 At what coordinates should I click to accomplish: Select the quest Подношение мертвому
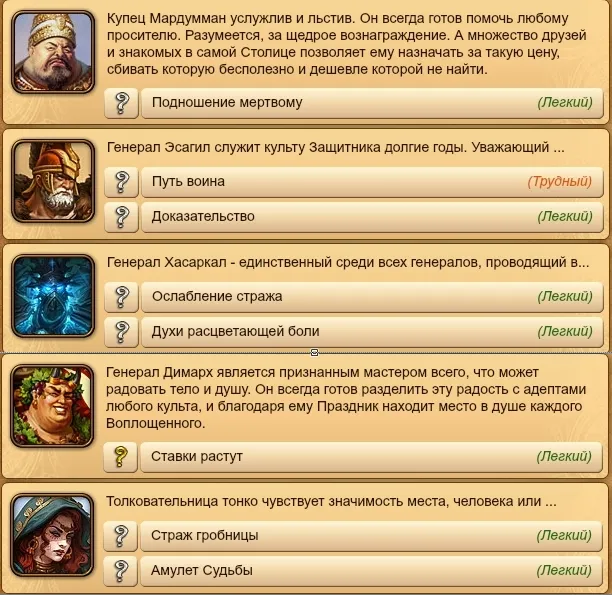point(372,103)
